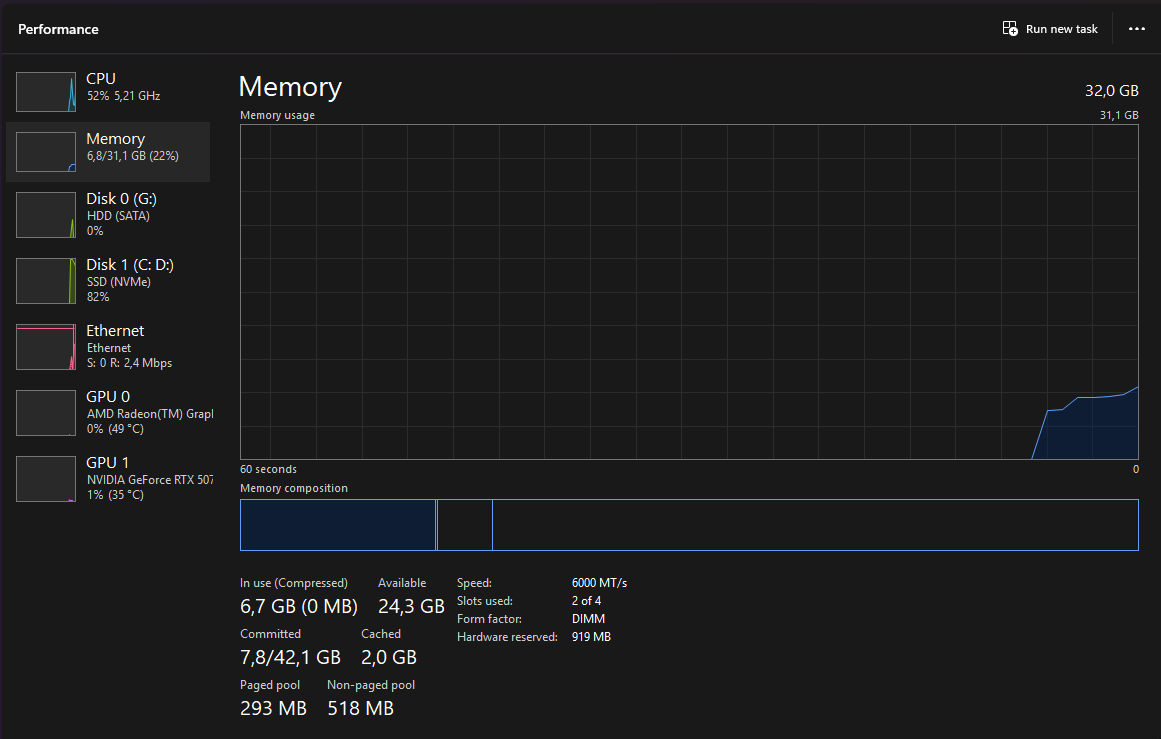Image resolution: width=1161 pixels, height=739 pixels.
Task: Select Disk 1 (C: D:) item
Action: 108,281
